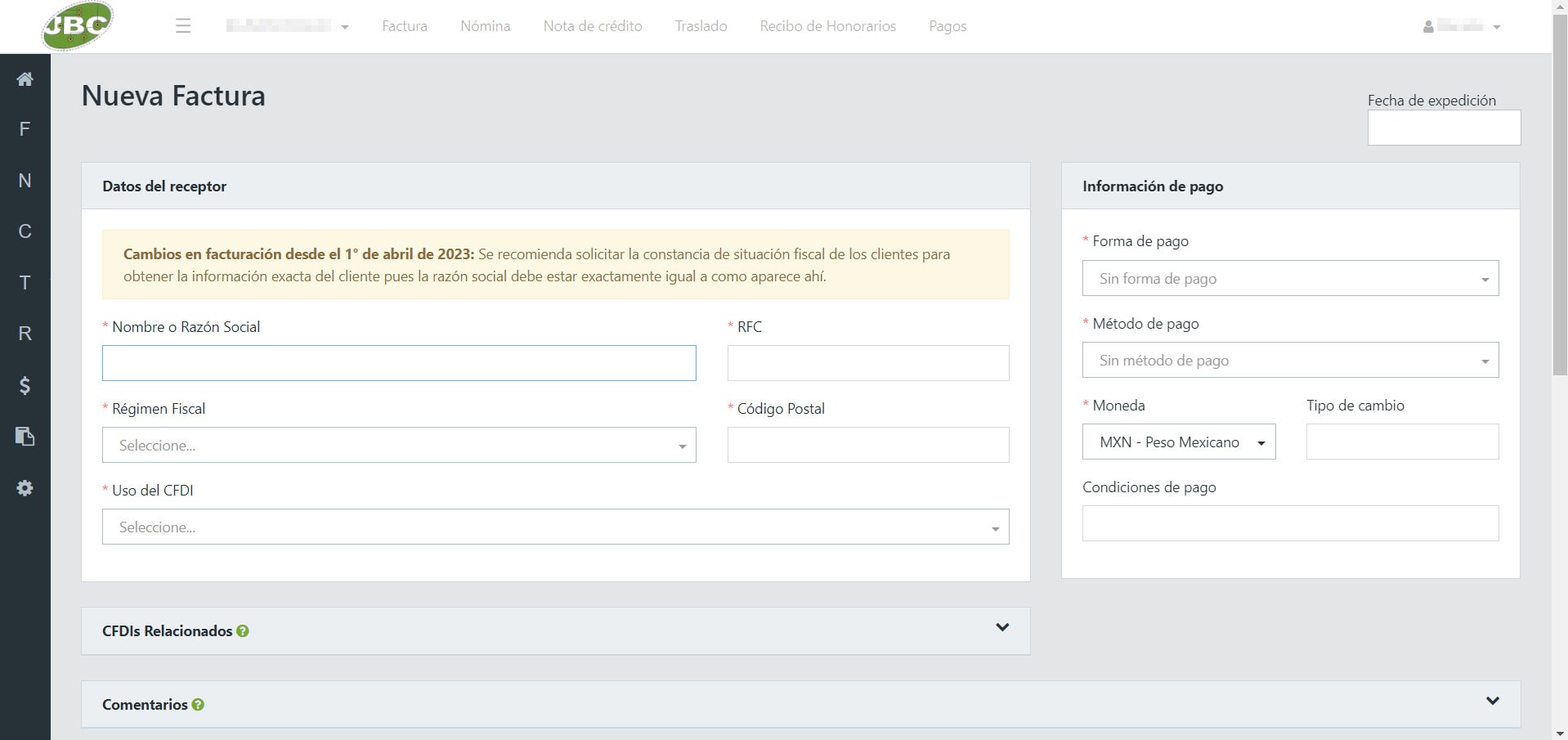
Task: Click 'Cambios en facturación desde el 1° de abril' notice
Action: pos(556,265)
